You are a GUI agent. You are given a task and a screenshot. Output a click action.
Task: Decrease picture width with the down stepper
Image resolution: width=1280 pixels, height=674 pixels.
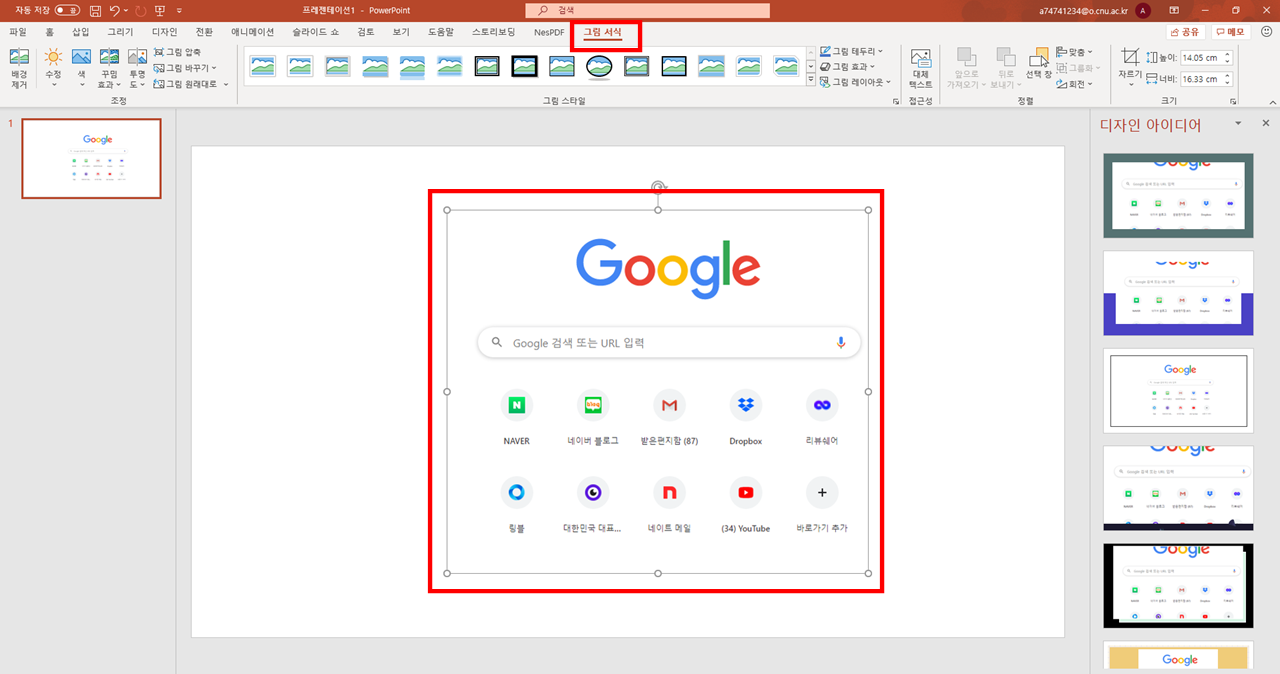tap(1228, 83)
